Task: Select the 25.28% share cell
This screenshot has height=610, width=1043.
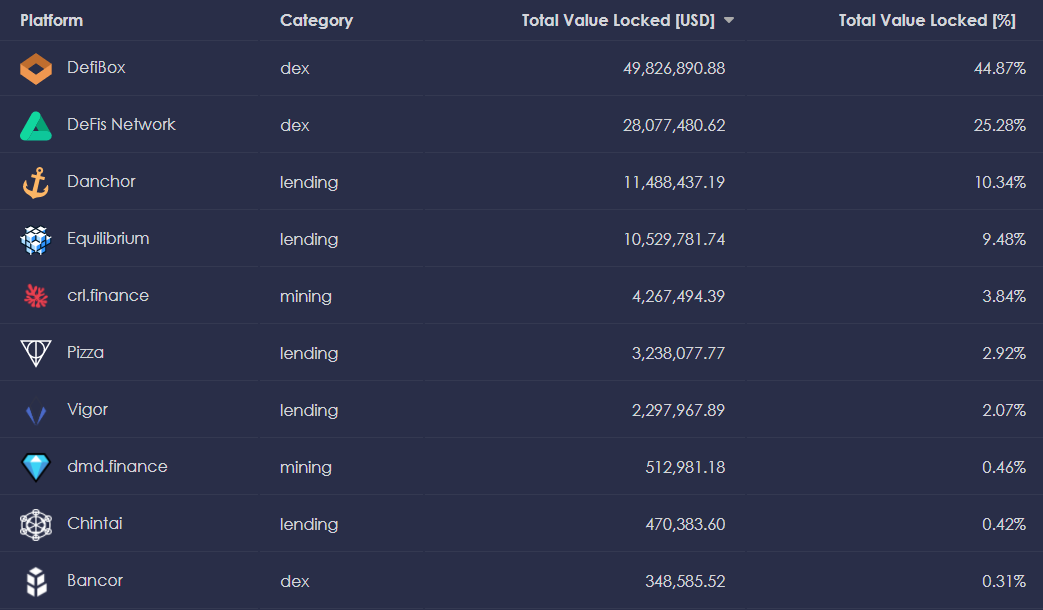Action: point(1000,126)
